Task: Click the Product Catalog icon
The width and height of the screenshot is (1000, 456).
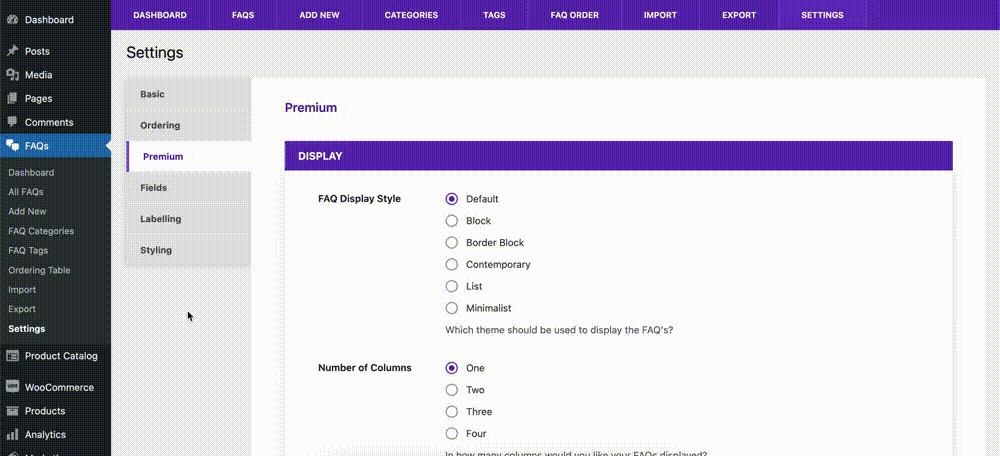Action: 12,356
